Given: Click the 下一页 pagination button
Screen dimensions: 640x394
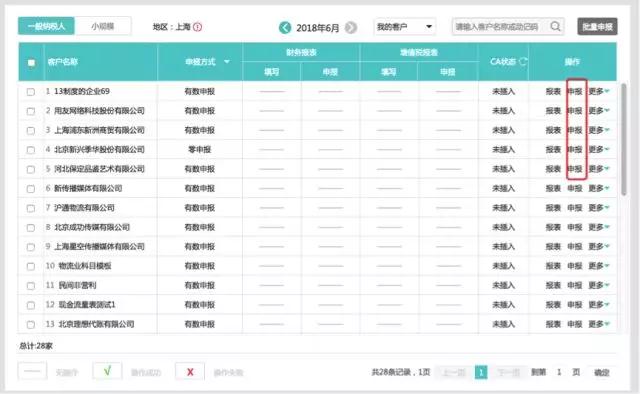Looking at the screenshot, I should coord(508,372).
